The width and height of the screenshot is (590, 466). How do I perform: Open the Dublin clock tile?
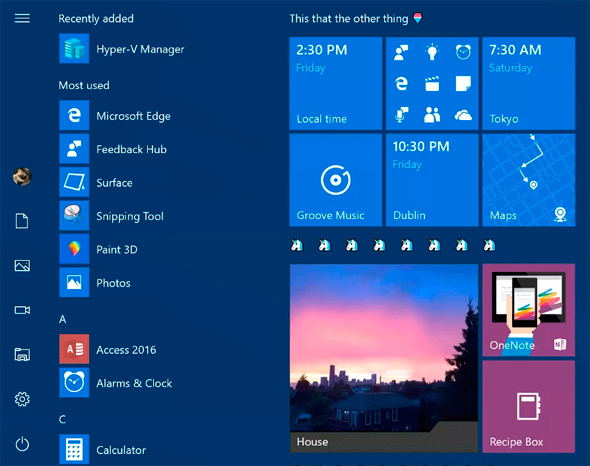click(x=432, y=180)
